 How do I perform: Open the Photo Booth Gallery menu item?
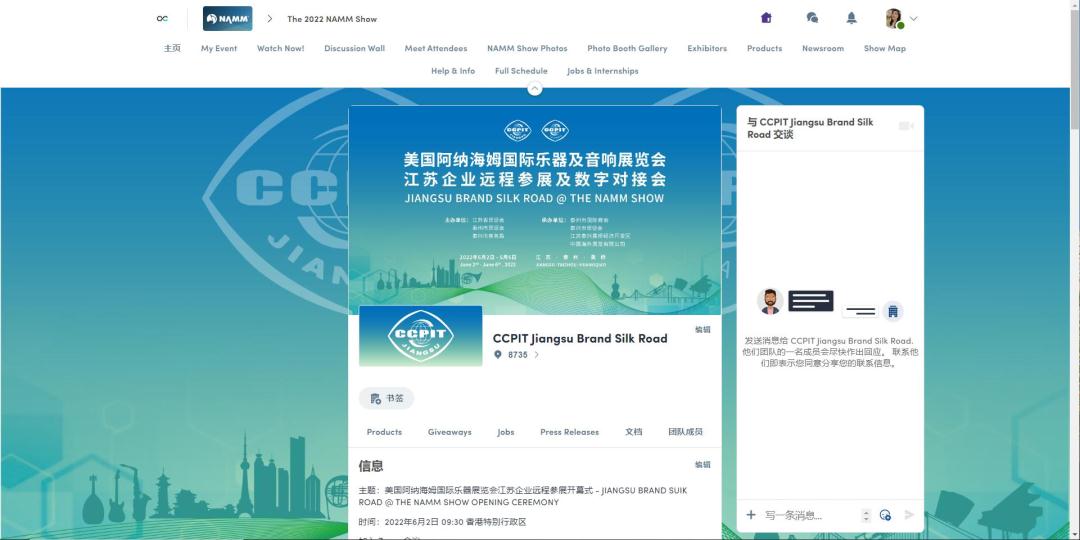[x=627, y=48]
